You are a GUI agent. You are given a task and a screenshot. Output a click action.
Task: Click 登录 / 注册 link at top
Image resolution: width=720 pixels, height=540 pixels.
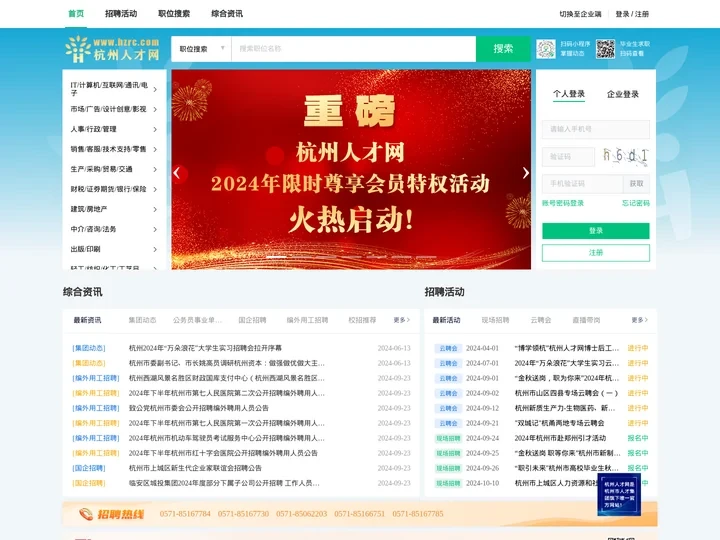(632, 14)
